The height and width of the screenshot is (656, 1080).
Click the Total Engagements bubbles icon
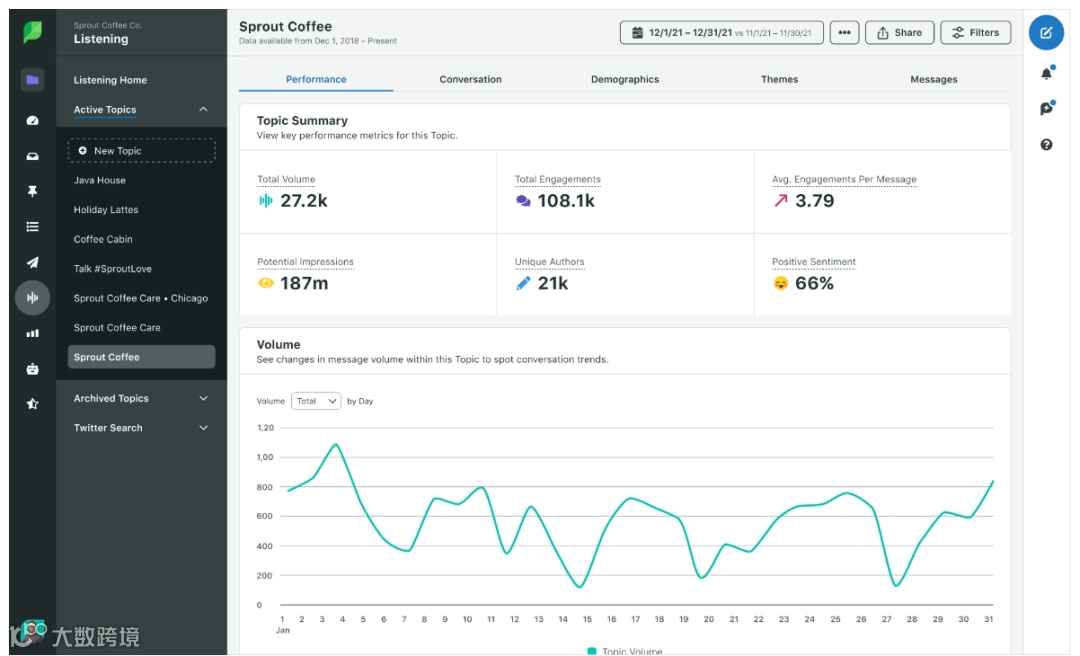523,201
